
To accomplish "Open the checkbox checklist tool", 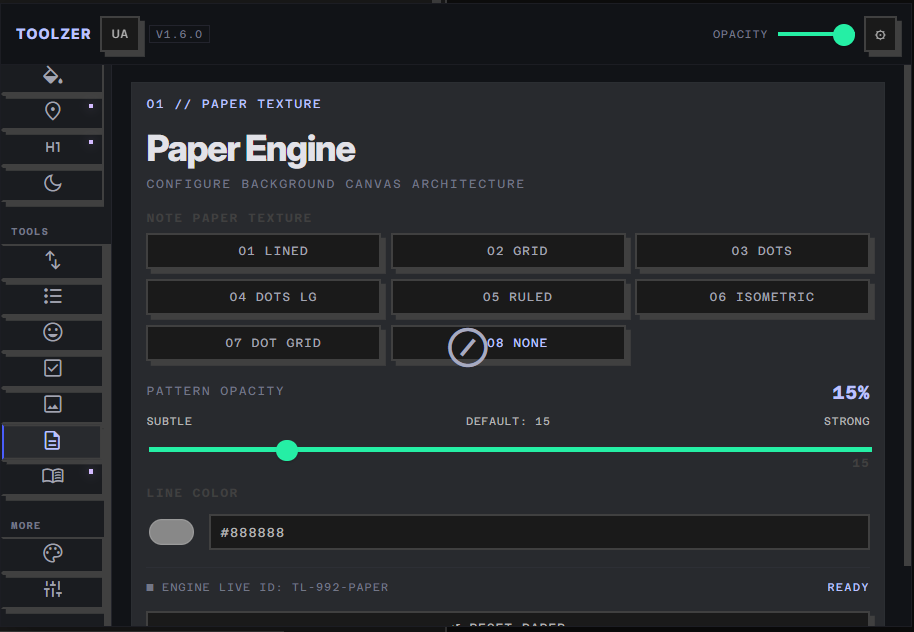I will [52, 368].
